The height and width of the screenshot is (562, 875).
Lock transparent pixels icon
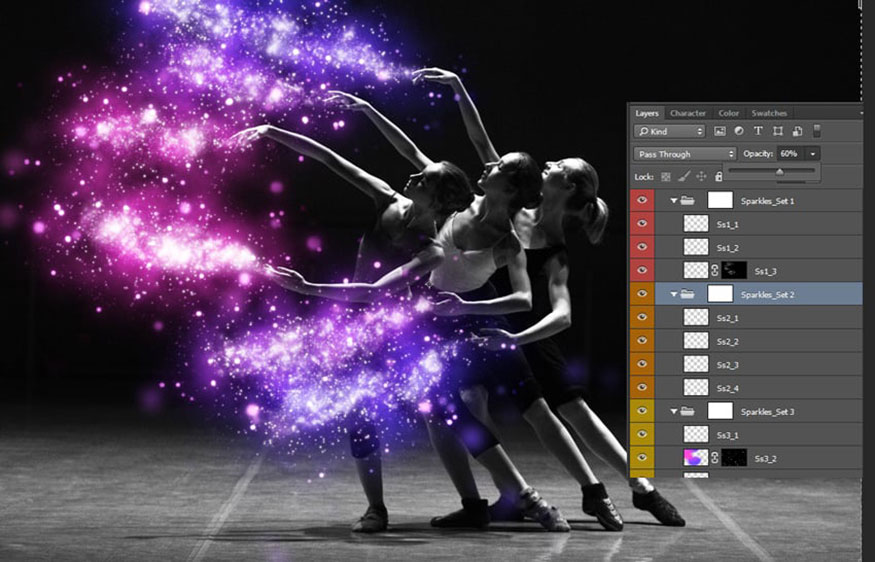(666, 177)
